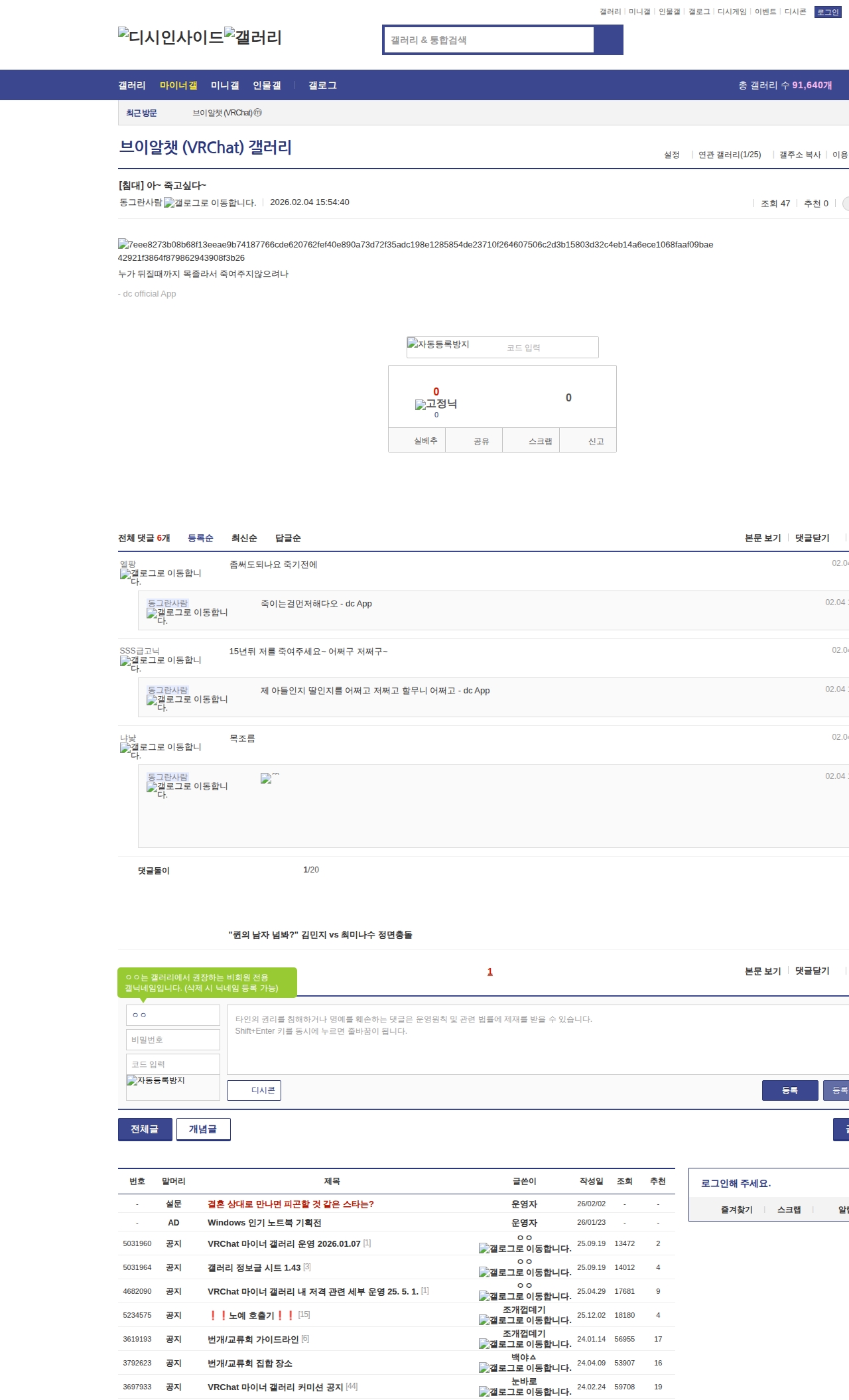
Task: Click the 디시콘 image in 동그란사람's reply
Action: coord(269,778)
